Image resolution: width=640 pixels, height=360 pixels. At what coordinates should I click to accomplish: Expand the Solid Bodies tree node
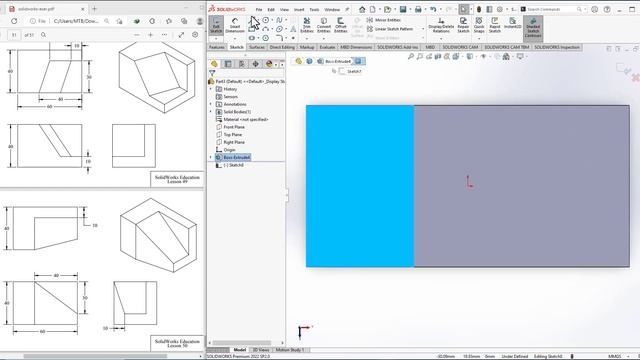coord(211,112)
